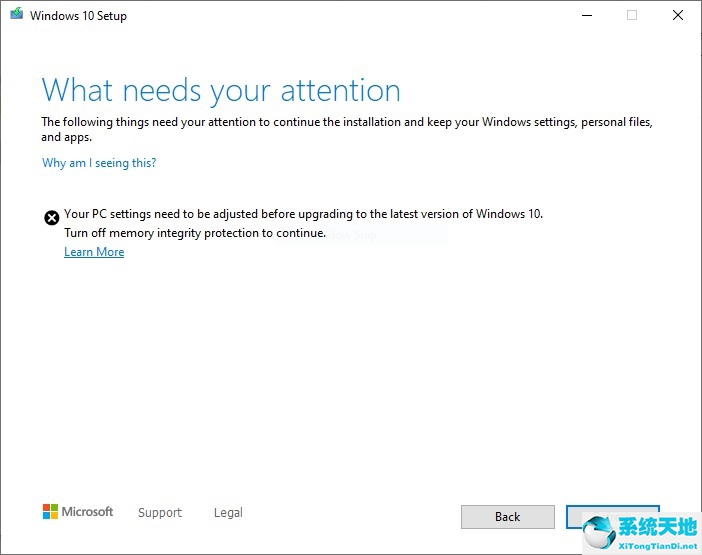702x555 pixels.
Task: Click the Microsoft logo in the footer
Action: pos(78,512)
